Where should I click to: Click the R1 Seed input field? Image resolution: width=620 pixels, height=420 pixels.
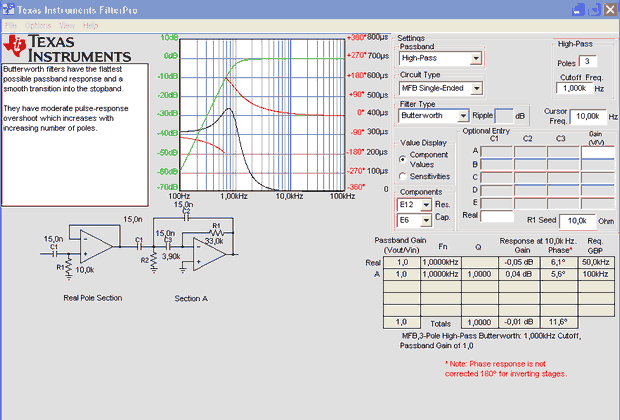577,221
